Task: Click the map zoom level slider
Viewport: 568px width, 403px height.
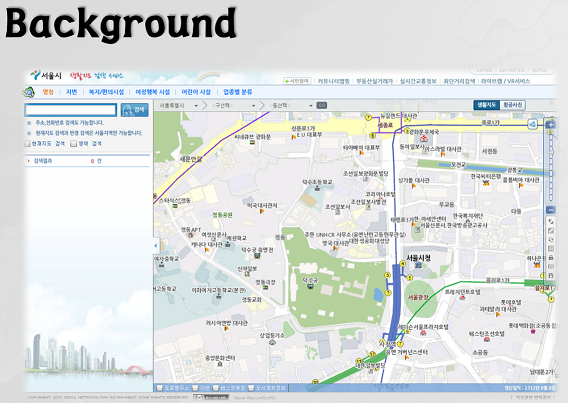Action: (x=551, y=167)
